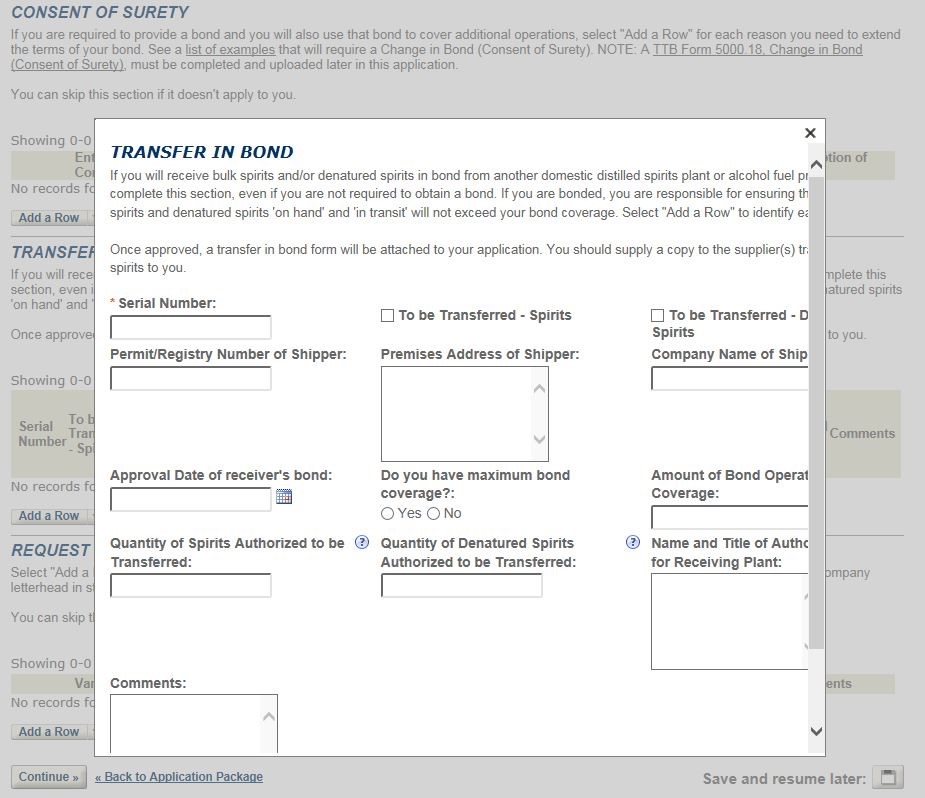Close the Transfer in Bond dialog
The height and width of the screenshot is (798, 925).
point(810,133)
